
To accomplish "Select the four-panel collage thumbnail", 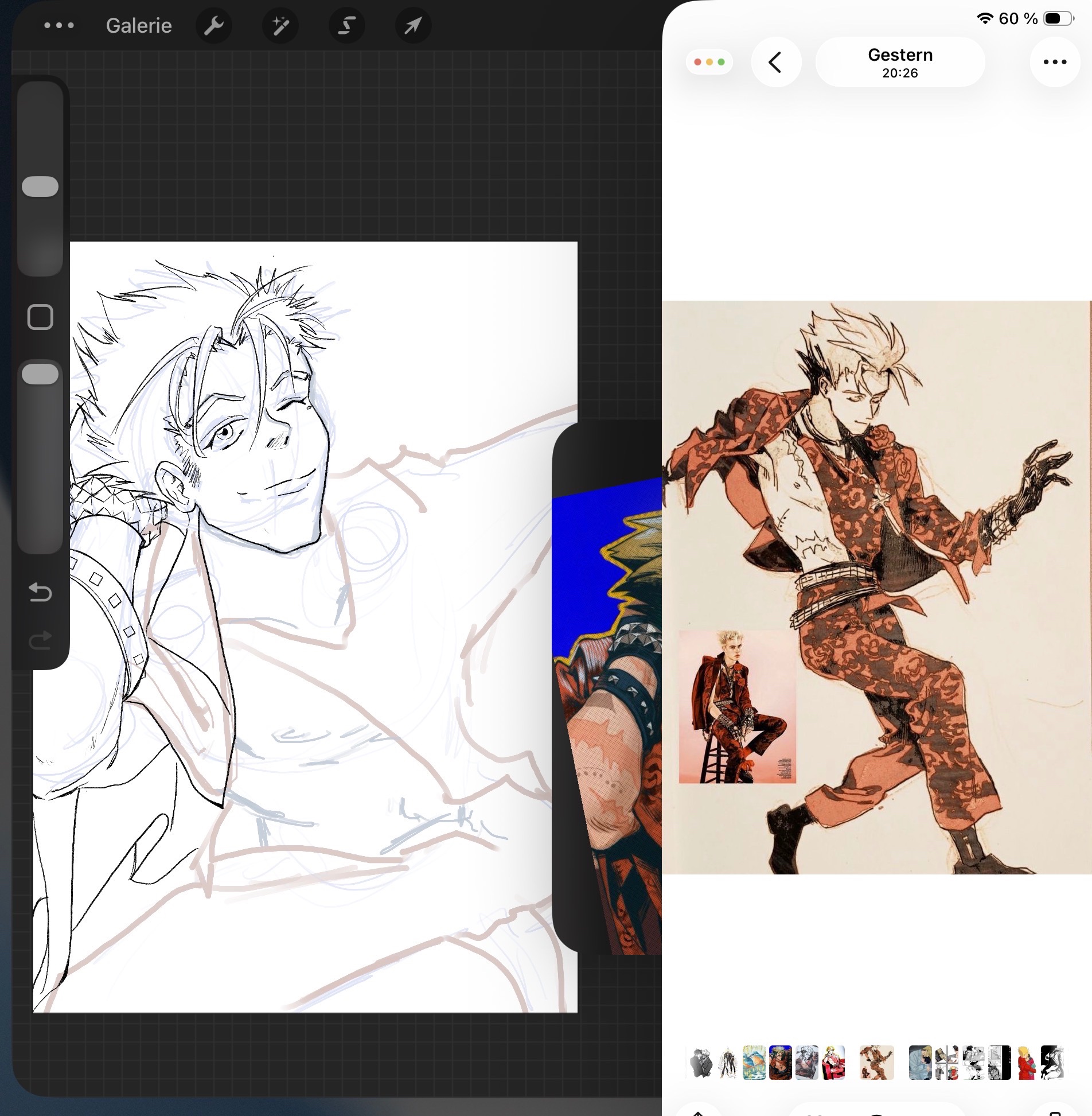I will click(946, 1063).
